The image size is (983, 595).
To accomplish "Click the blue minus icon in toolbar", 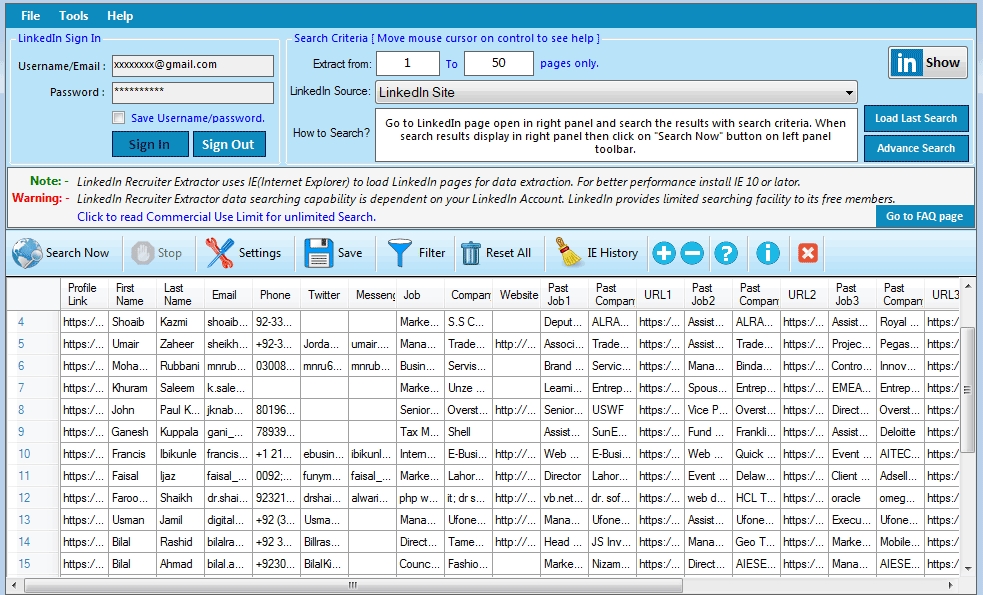I will (x=692, y=253).
